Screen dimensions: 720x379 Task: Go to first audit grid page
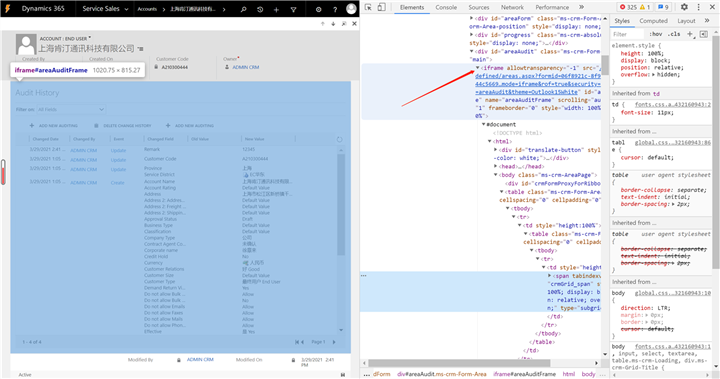click(x=298, y=342)
